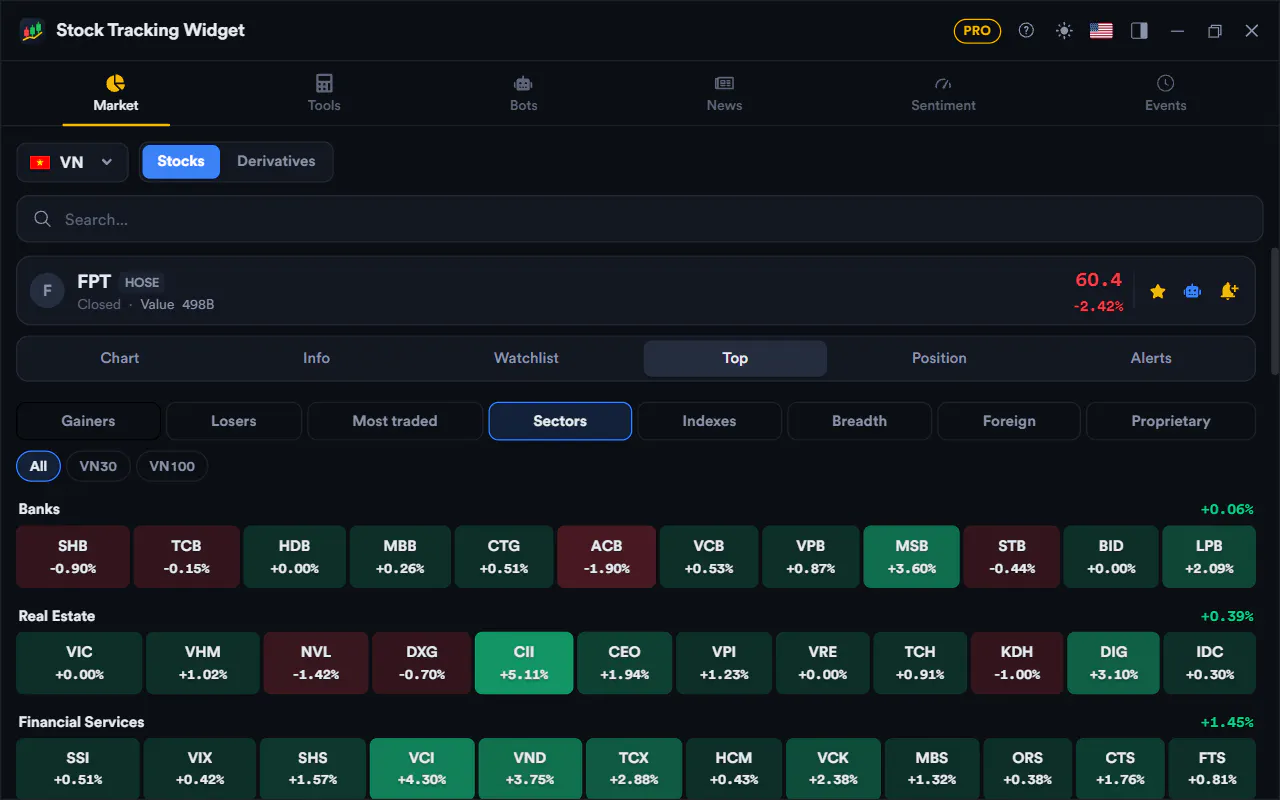
Task: Open the Sentiment gauge tab
Action: [x=943, y=93]
